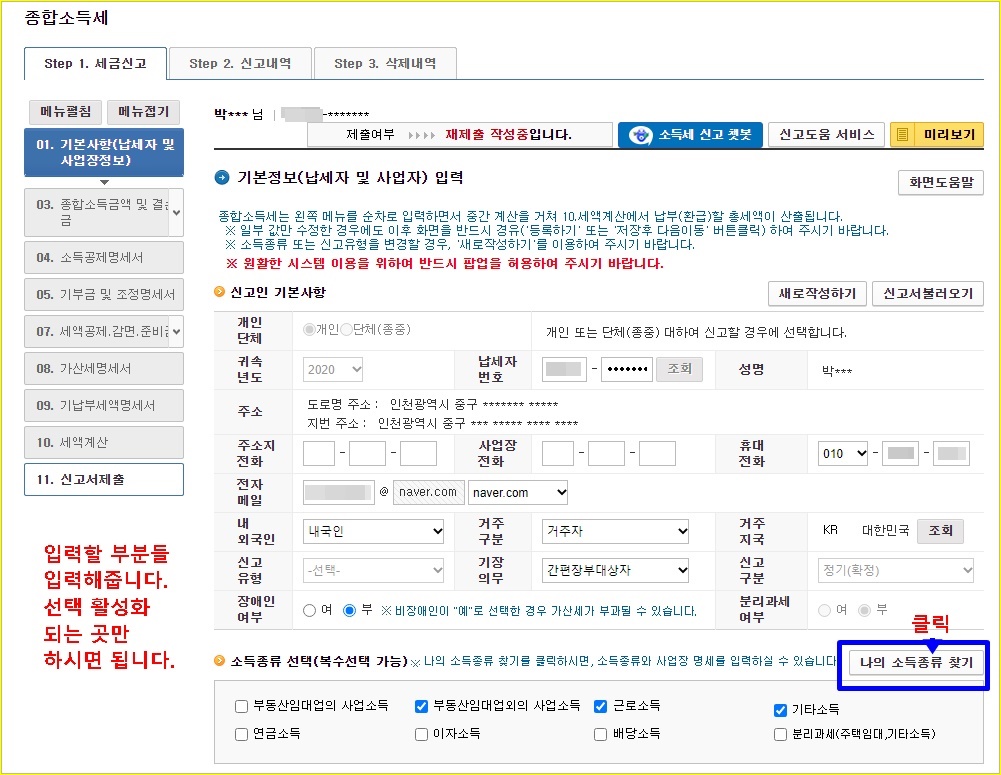Click 나의 소득종류 찾기 button

[916, 663]
